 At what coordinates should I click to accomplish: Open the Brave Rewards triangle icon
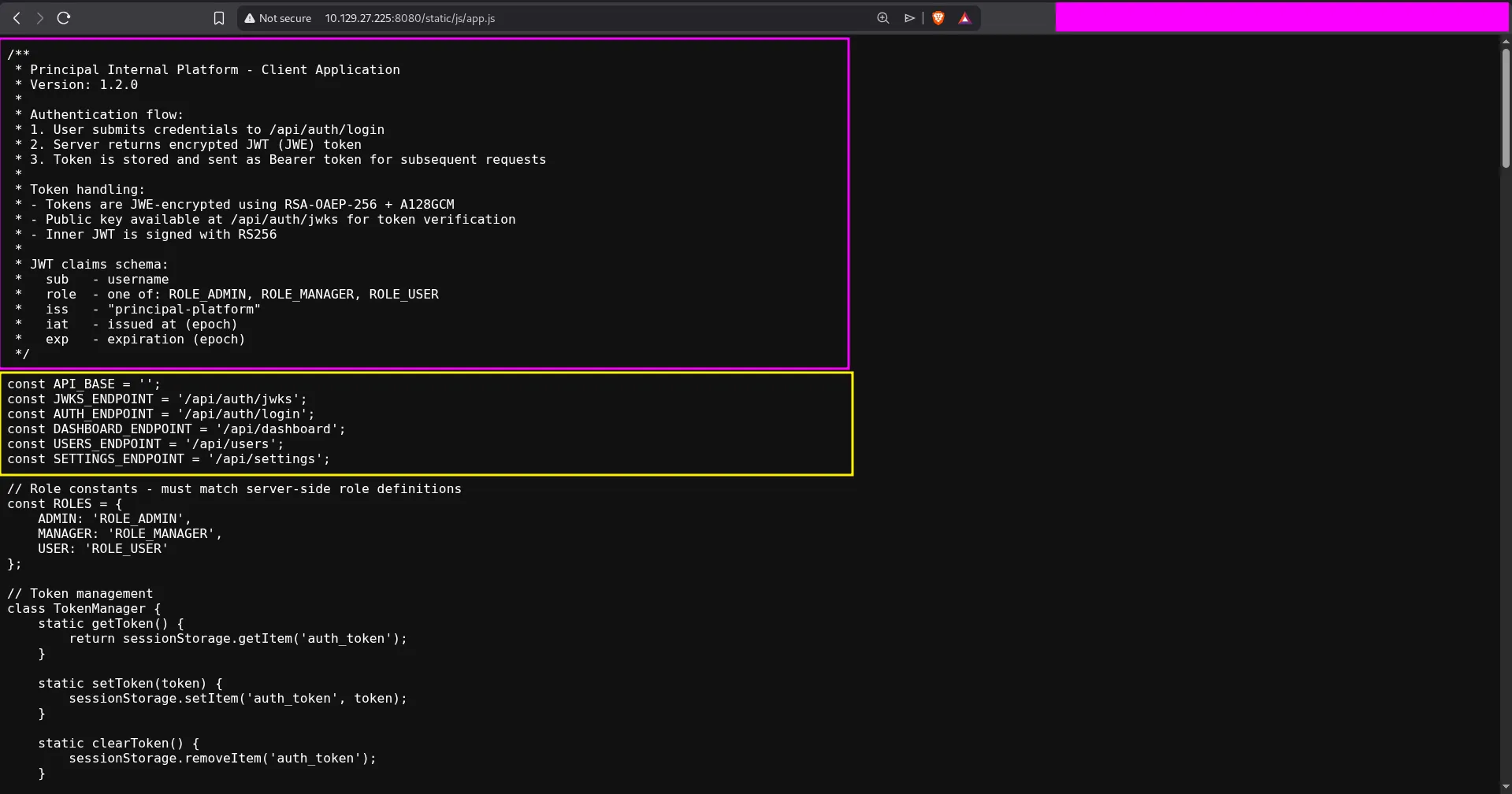tap(964, 18)
